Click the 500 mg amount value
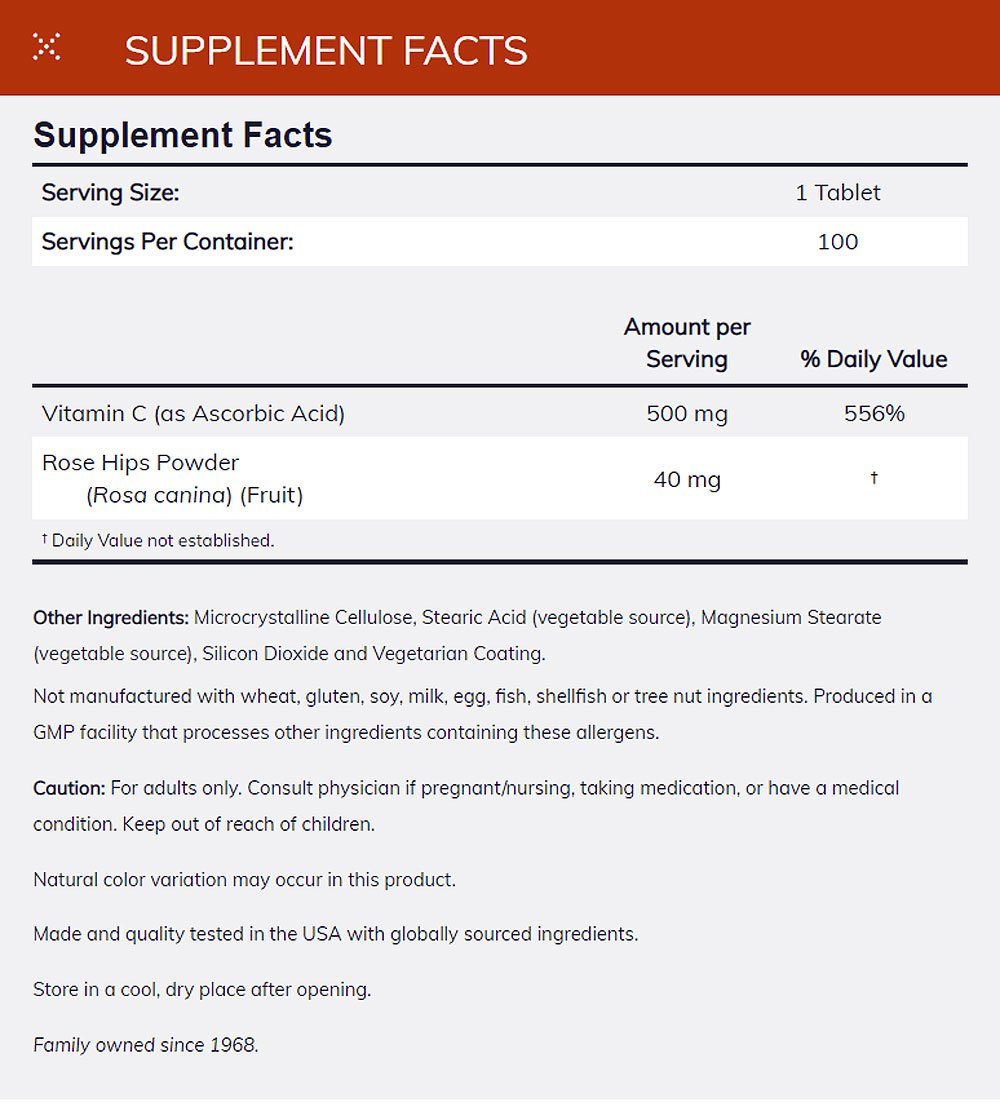This screenshot has height=1102, width=1000. pyautogui.click(x=687, y=413)
